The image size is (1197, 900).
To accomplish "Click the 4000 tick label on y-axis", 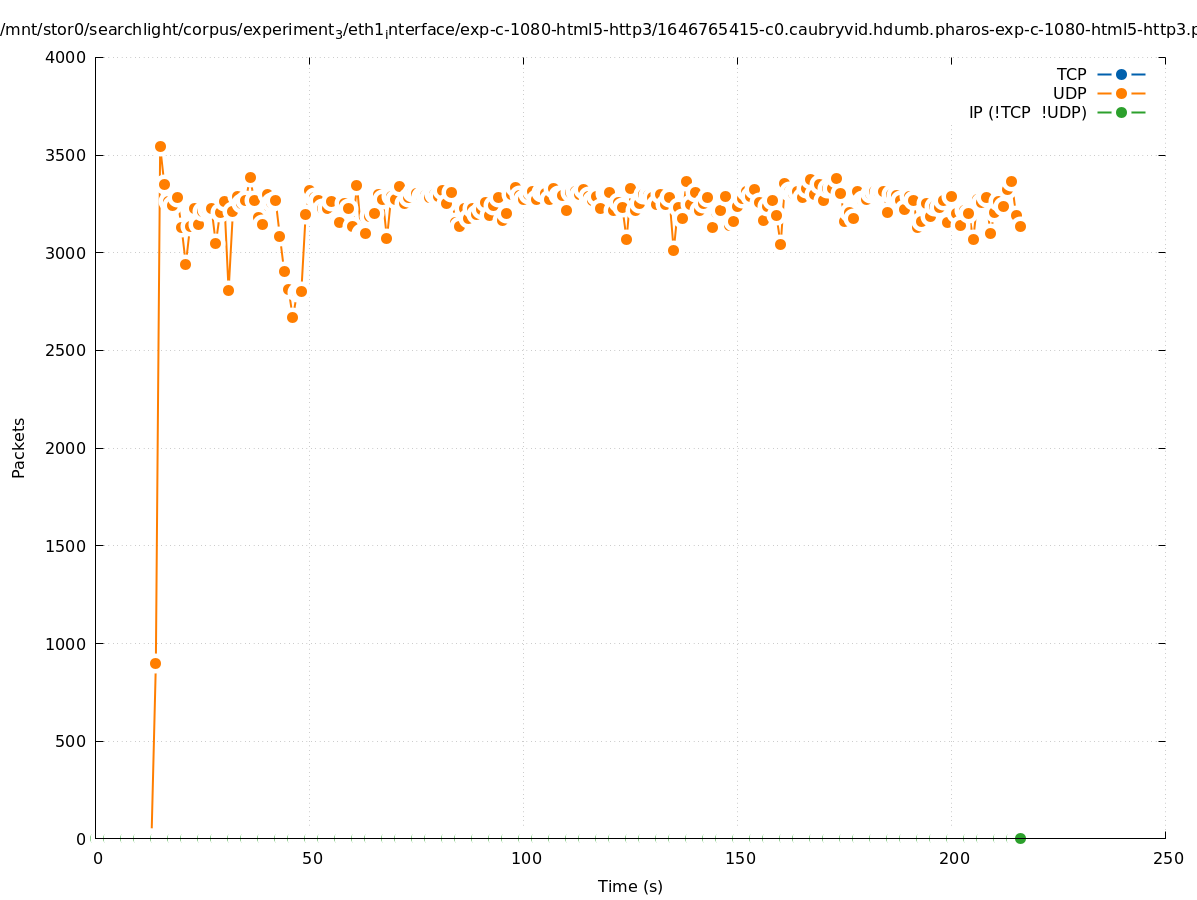I will (x=67, y=57).
